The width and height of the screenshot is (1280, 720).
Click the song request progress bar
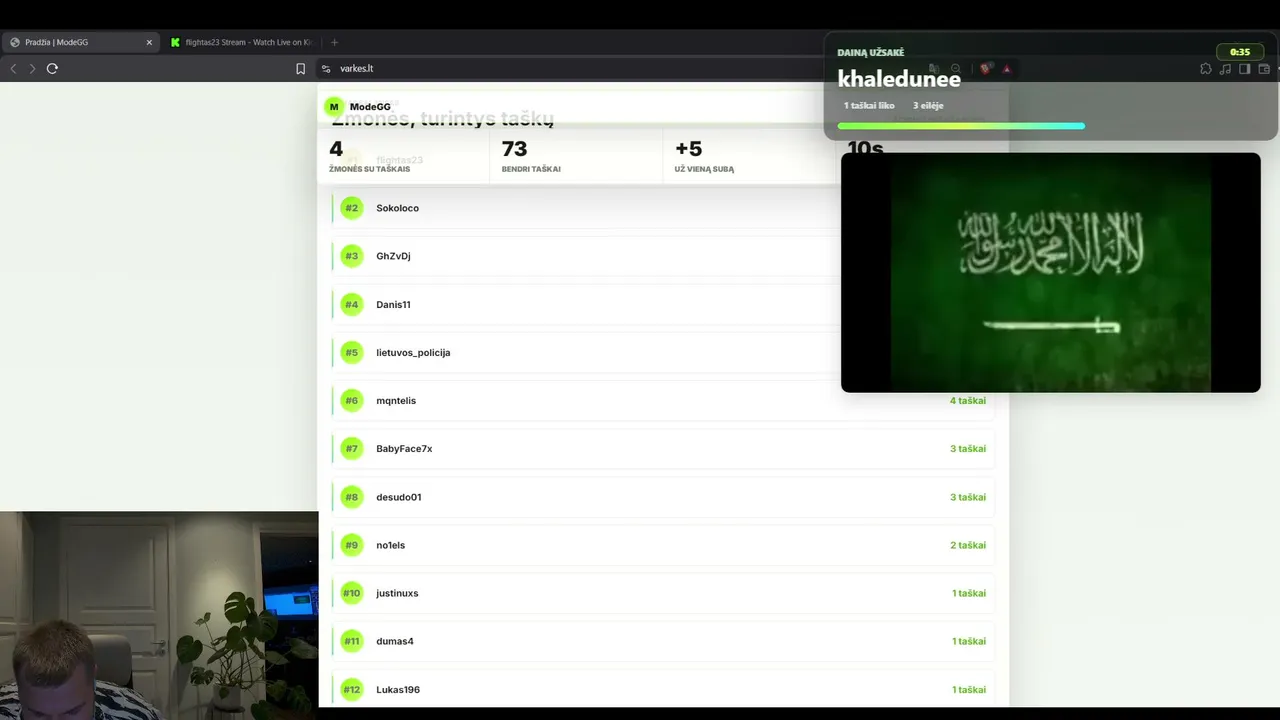pos(961,126)
